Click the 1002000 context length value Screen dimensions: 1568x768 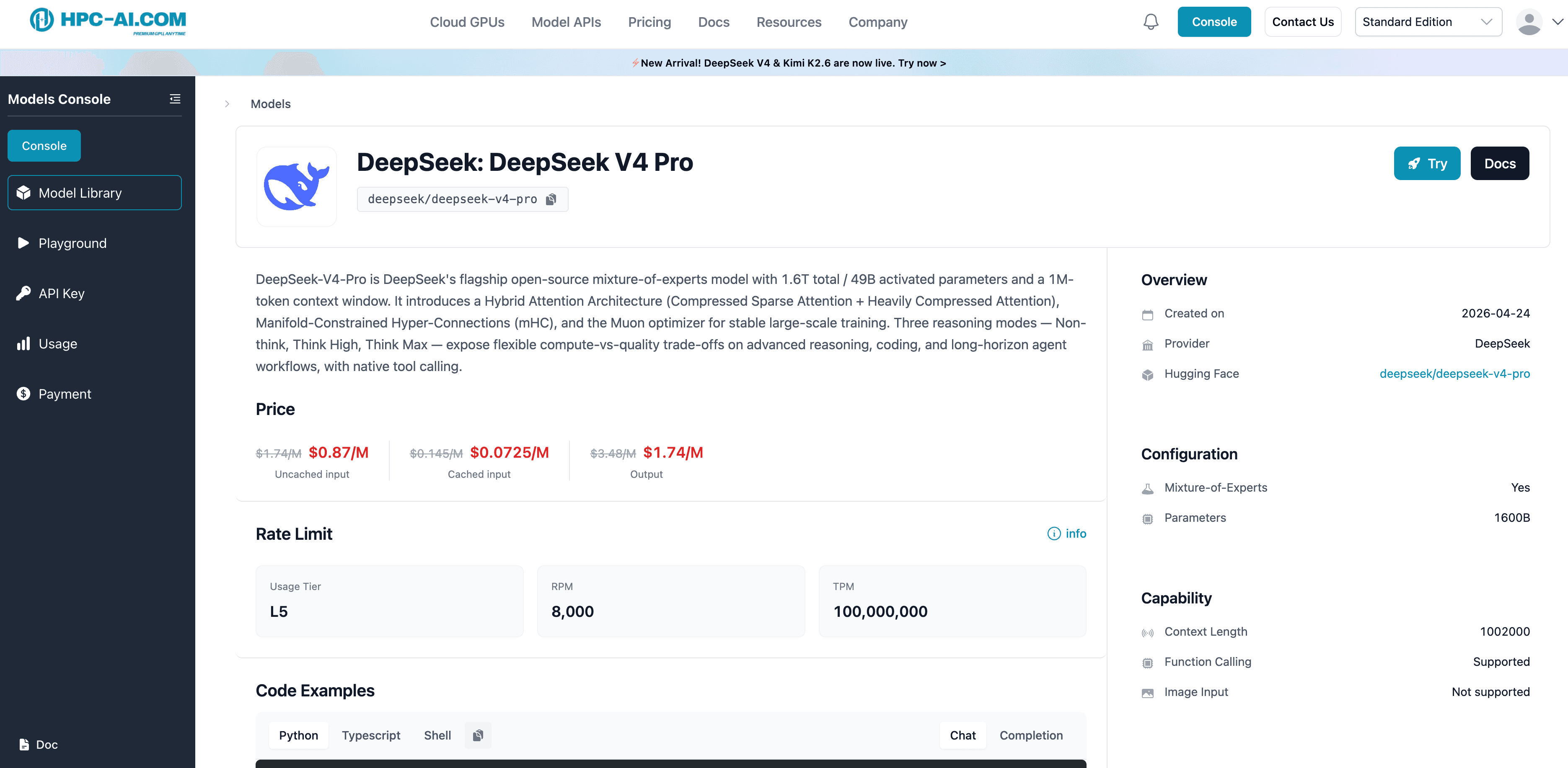[x=1505, y=631]
